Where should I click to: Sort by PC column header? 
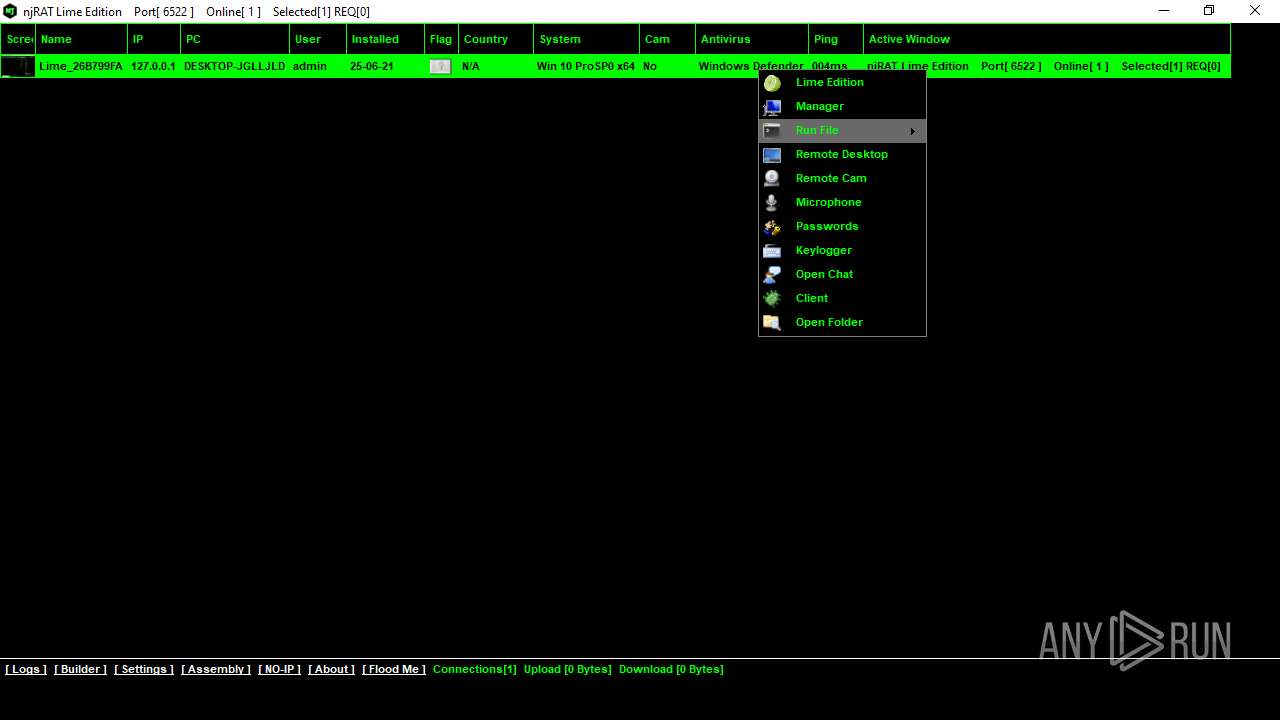point(236,39)
